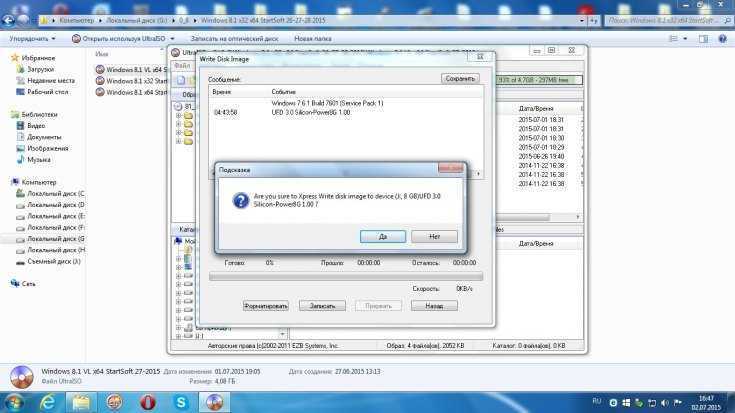Create a Новая папка in Explorer

pos(313,39)
